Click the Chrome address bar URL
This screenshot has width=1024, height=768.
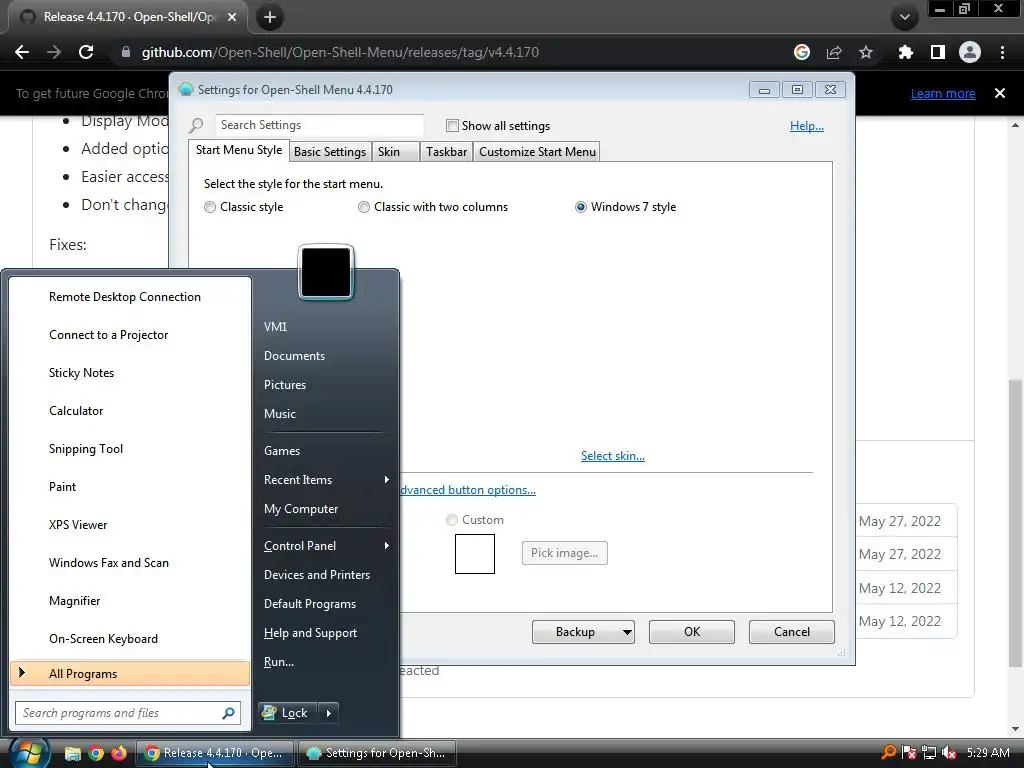tap(340, 52)
